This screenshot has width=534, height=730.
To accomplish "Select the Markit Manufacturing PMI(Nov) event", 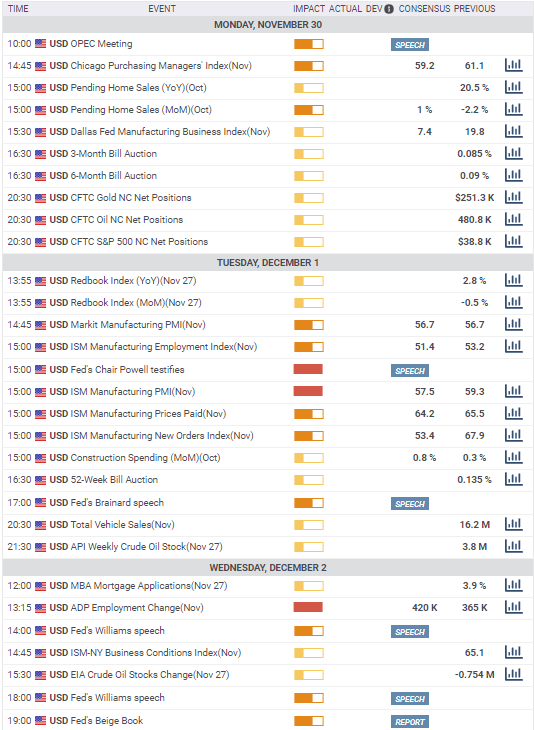I will 128,325.
